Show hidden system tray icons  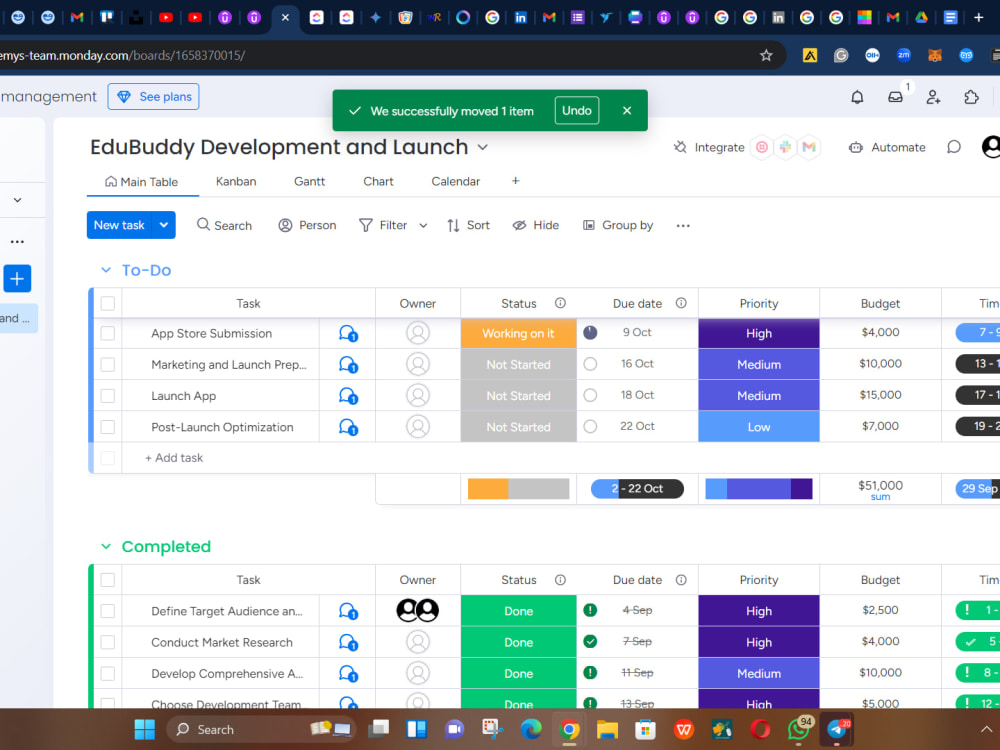[x=985, y=729]
